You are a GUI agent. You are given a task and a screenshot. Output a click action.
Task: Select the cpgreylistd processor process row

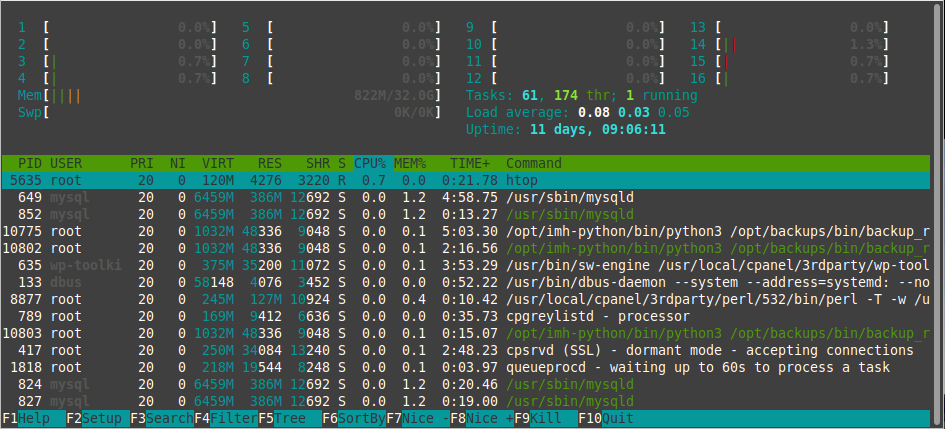[466, 316]
